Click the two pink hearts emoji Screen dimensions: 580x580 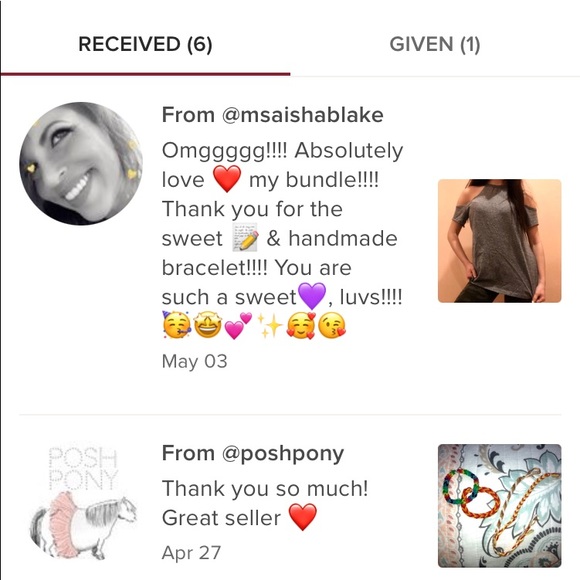(238, 326)
